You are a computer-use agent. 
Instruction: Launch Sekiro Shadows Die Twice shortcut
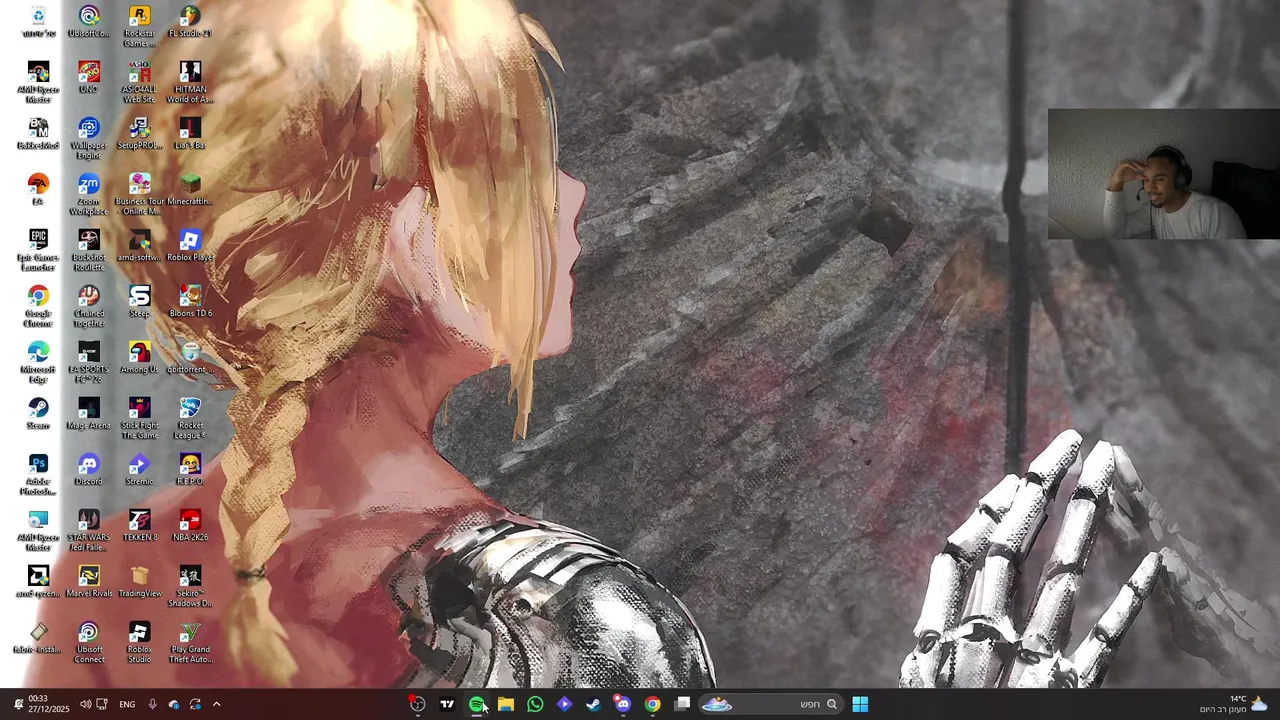[x=190, y=586]
